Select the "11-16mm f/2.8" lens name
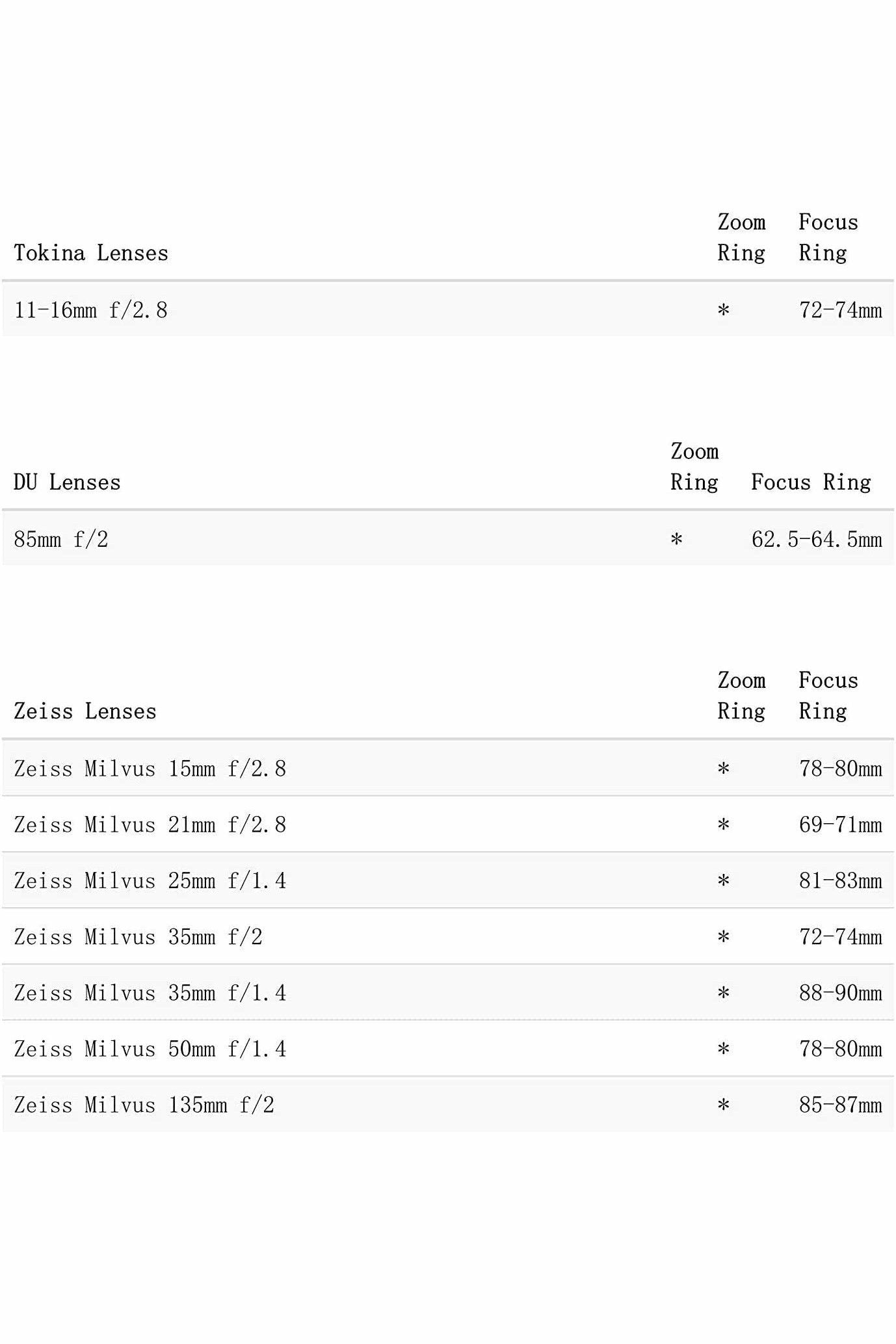The width and height of the screenshot is (896, 1344). 90,310
